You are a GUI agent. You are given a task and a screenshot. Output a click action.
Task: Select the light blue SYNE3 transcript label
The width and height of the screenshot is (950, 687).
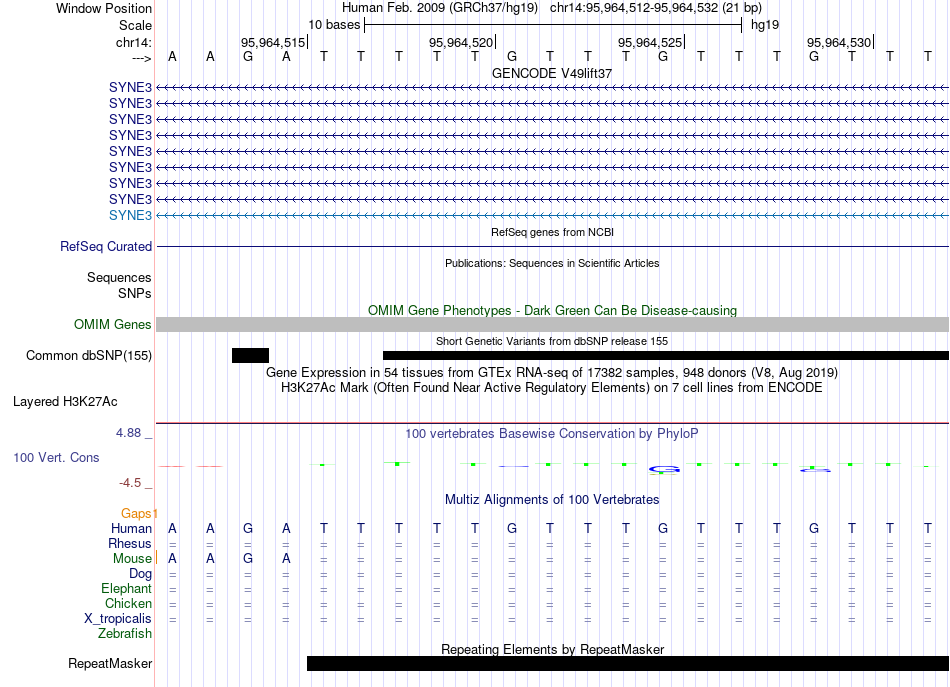tap(130, 215)
